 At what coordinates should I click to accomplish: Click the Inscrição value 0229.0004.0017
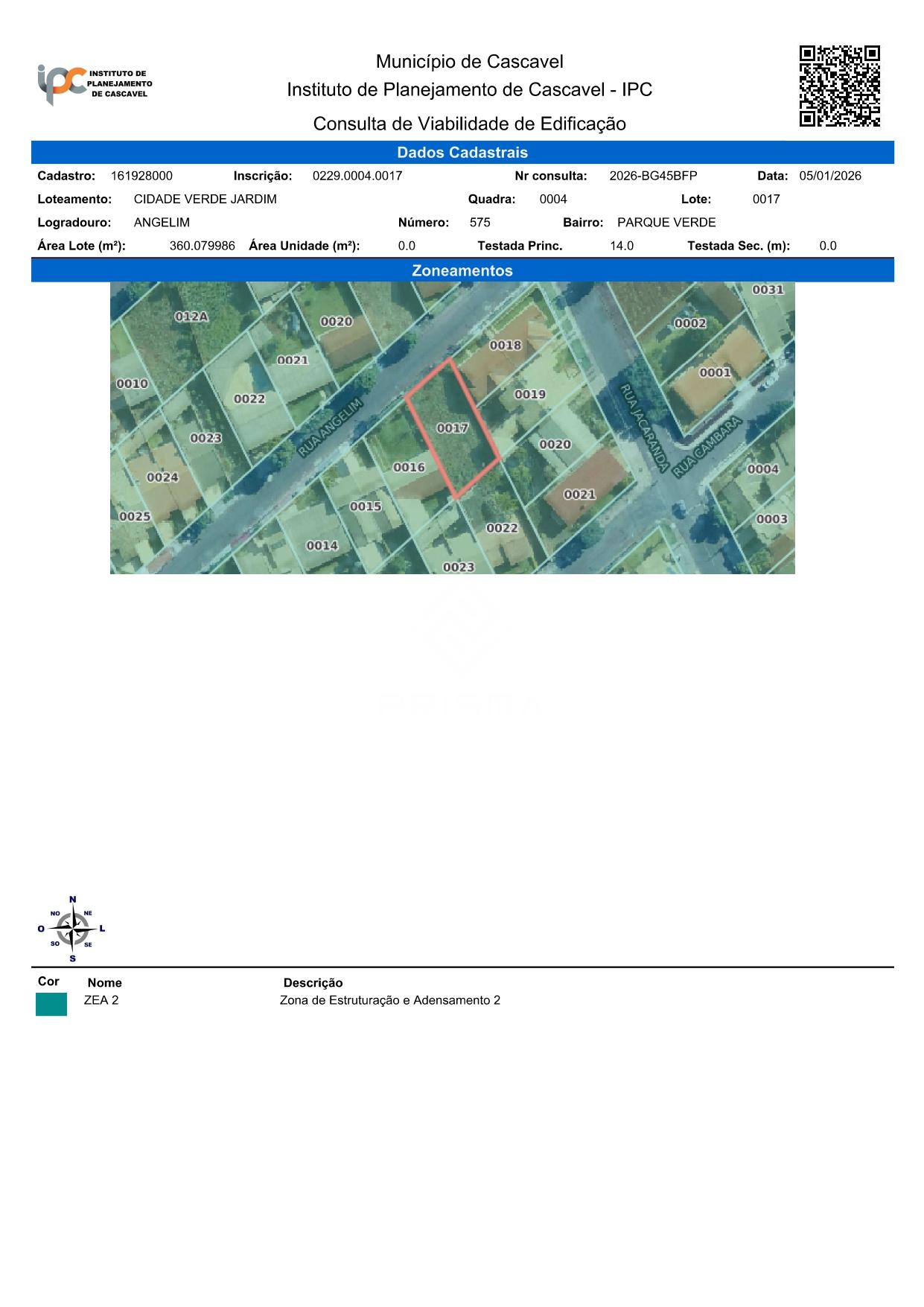[357, 176]
